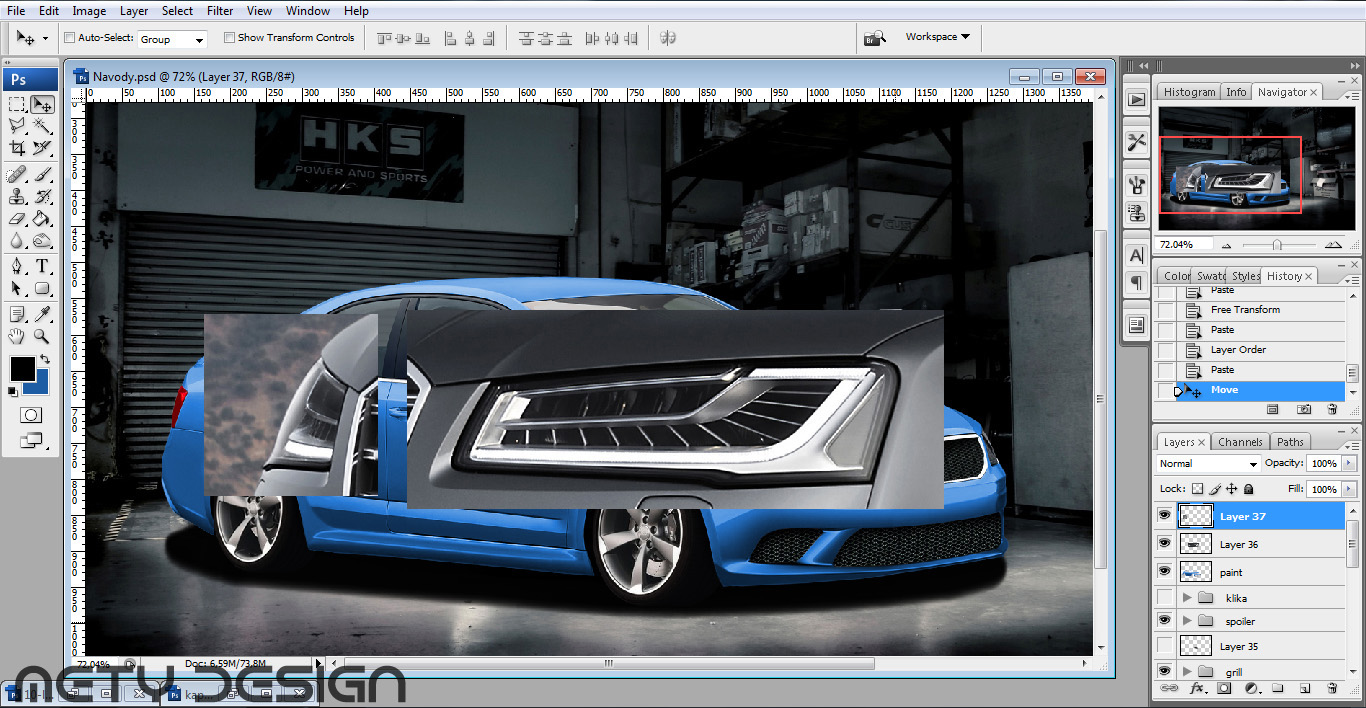The width and height of the screenshot is (1366, 708).
Task: Select the Crop tool
Action: click(x=17, y=148)
